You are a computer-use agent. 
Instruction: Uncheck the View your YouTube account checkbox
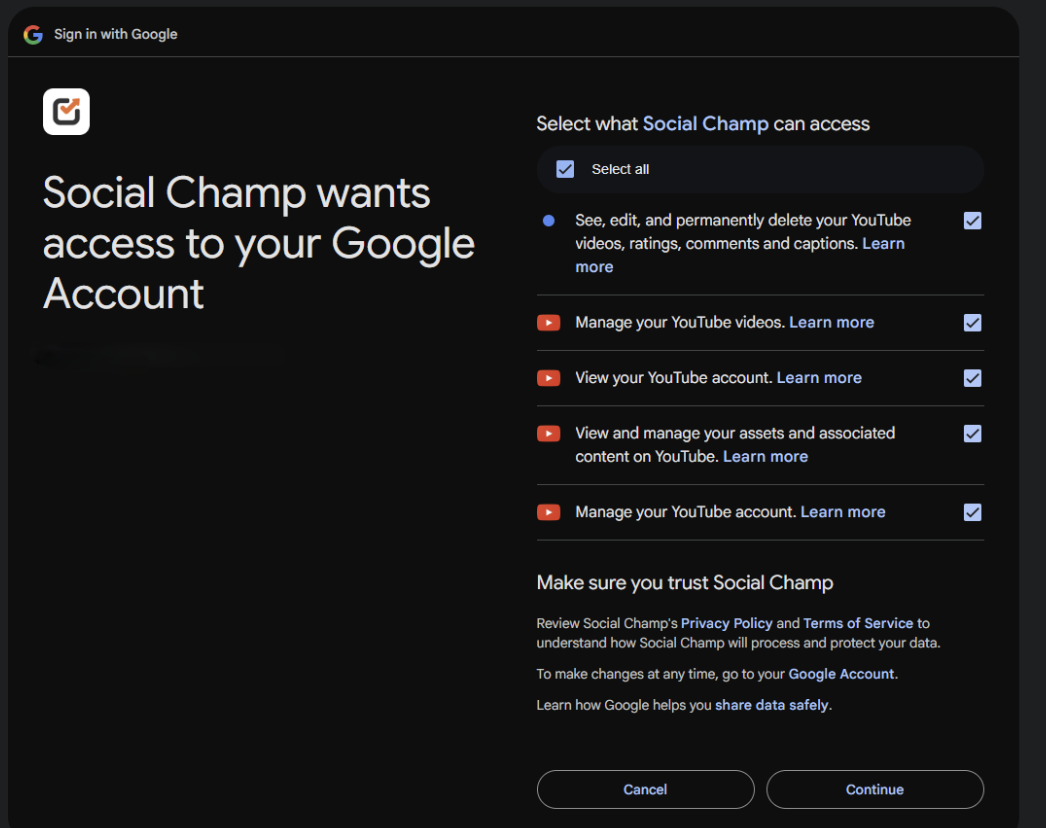[972, 378]
